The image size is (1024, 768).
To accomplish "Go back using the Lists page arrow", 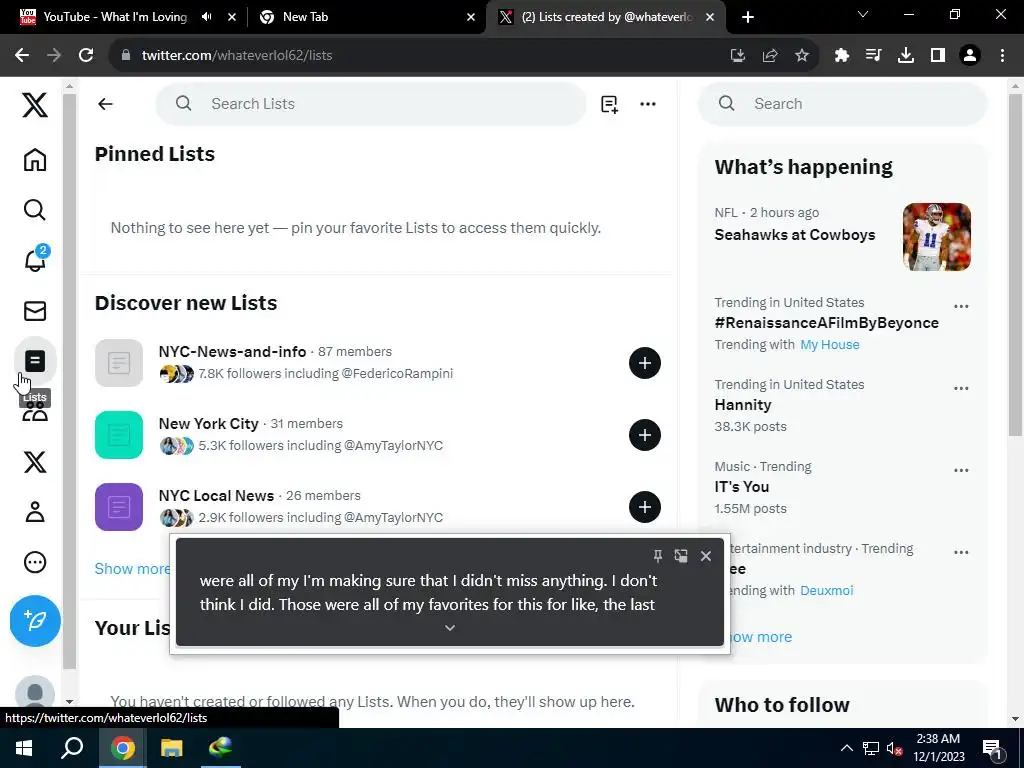I will click(x=105, y=104).
